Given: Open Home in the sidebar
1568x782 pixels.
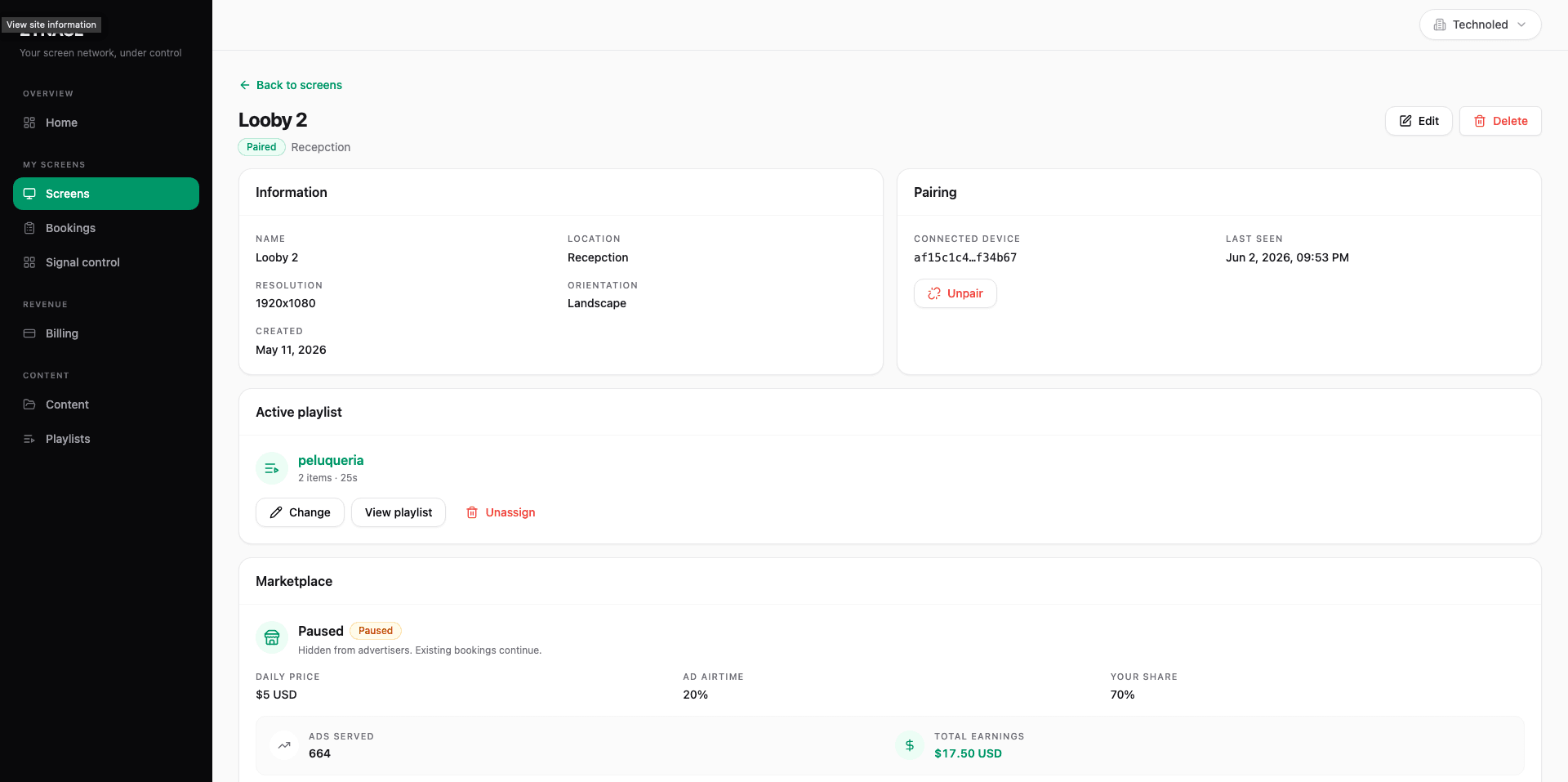Looking at the screenshot, I should click(106, 123).
